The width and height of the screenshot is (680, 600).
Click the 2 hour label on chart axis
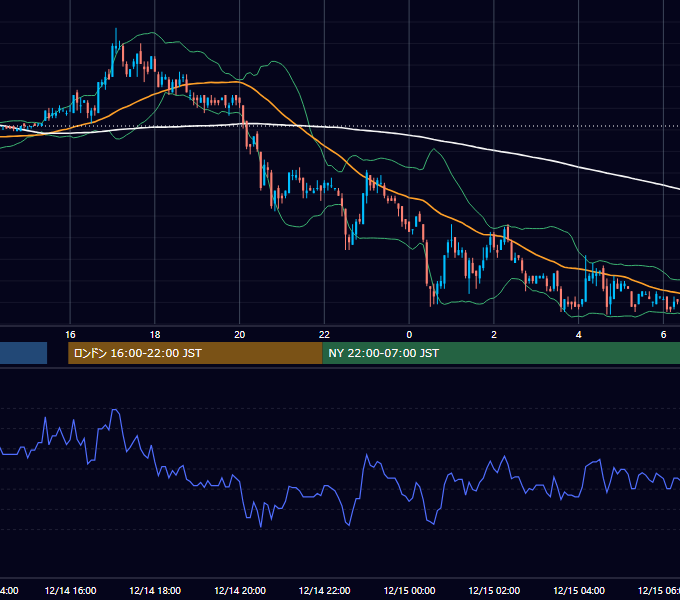coord(494,335)
